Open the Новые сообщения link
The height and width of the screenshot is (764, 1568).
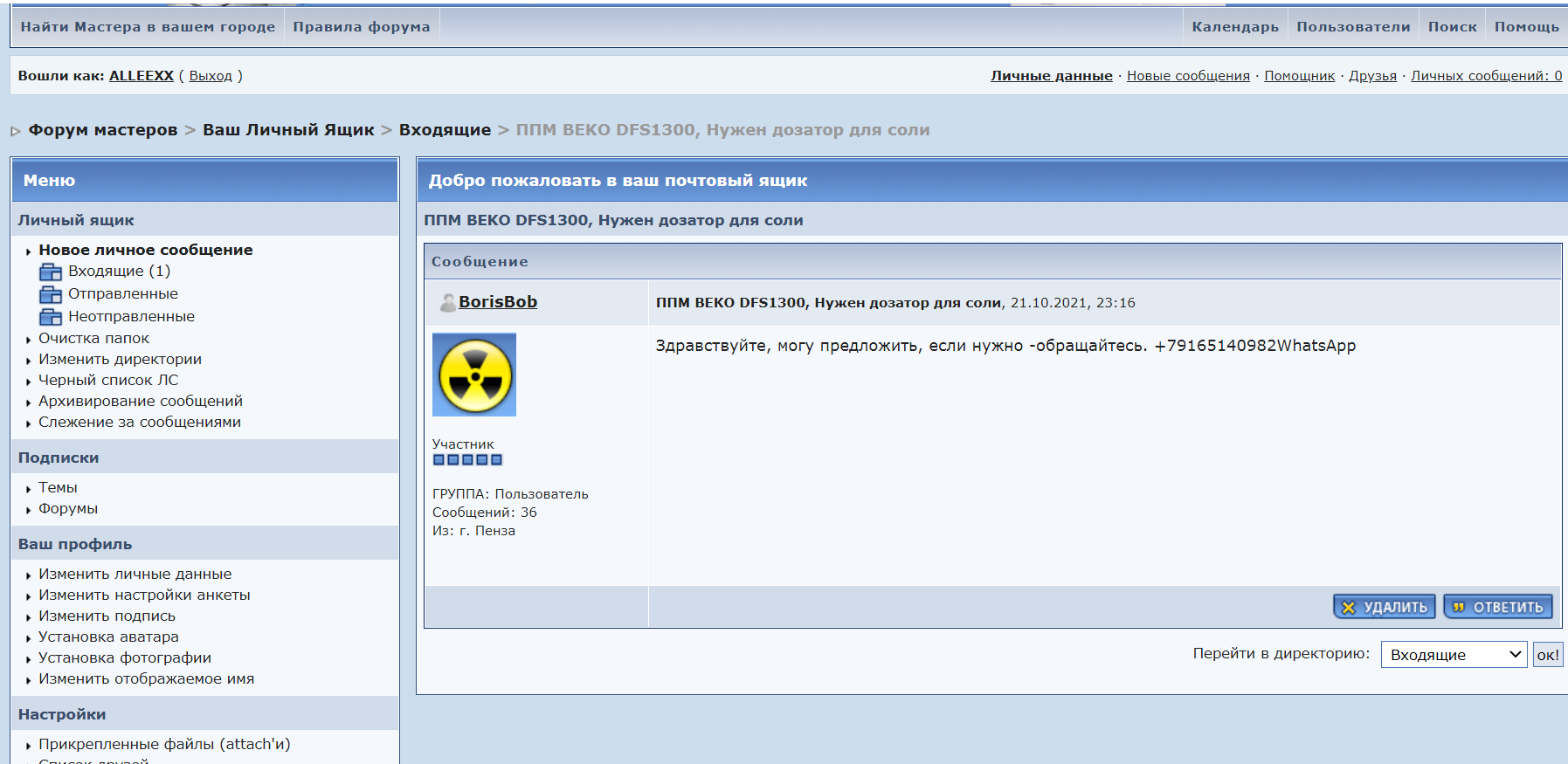coord(1187,76)
